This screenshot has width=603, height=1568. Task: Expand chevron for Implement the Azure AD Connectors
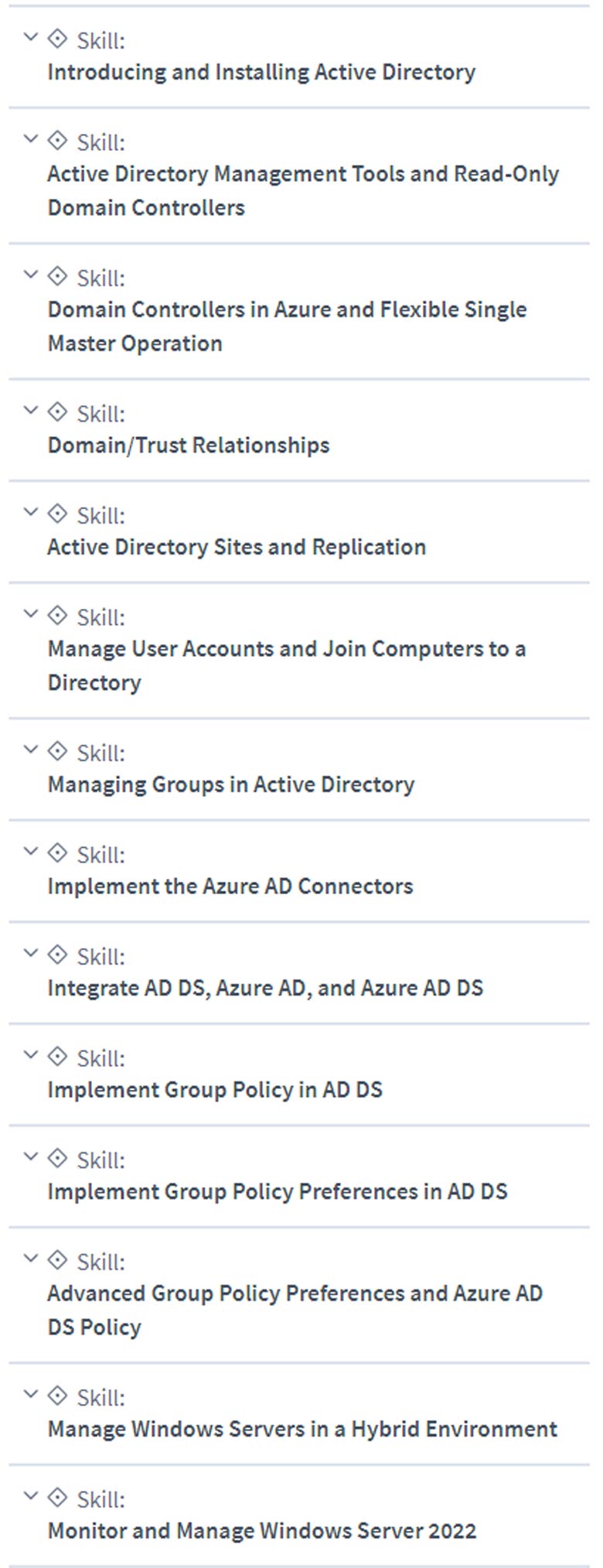pyautogui.click(x=31, y=851)
